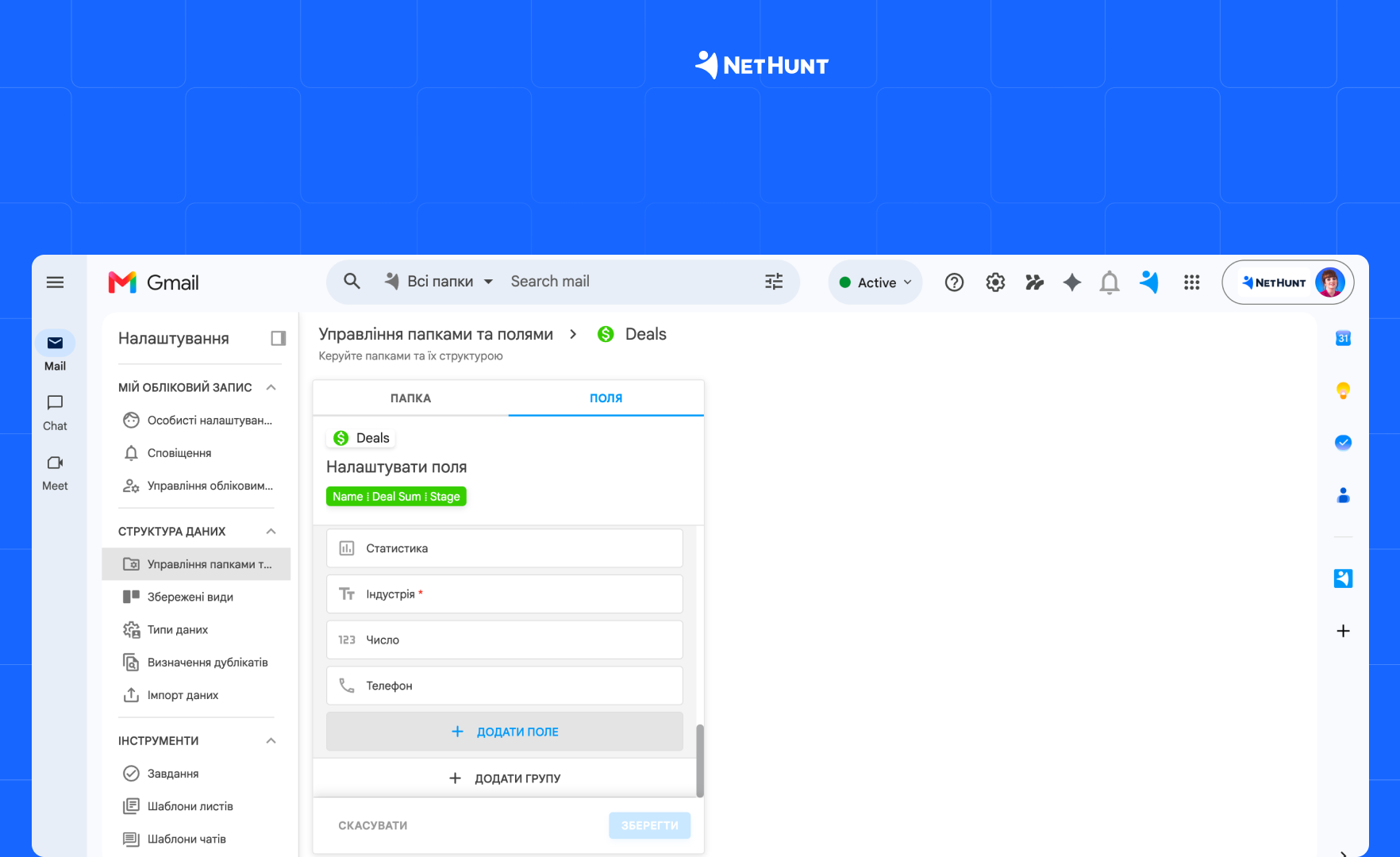Switch to the ПОЛЯ tab
Screen dimensions: 1400x857
tap(606, 398)
